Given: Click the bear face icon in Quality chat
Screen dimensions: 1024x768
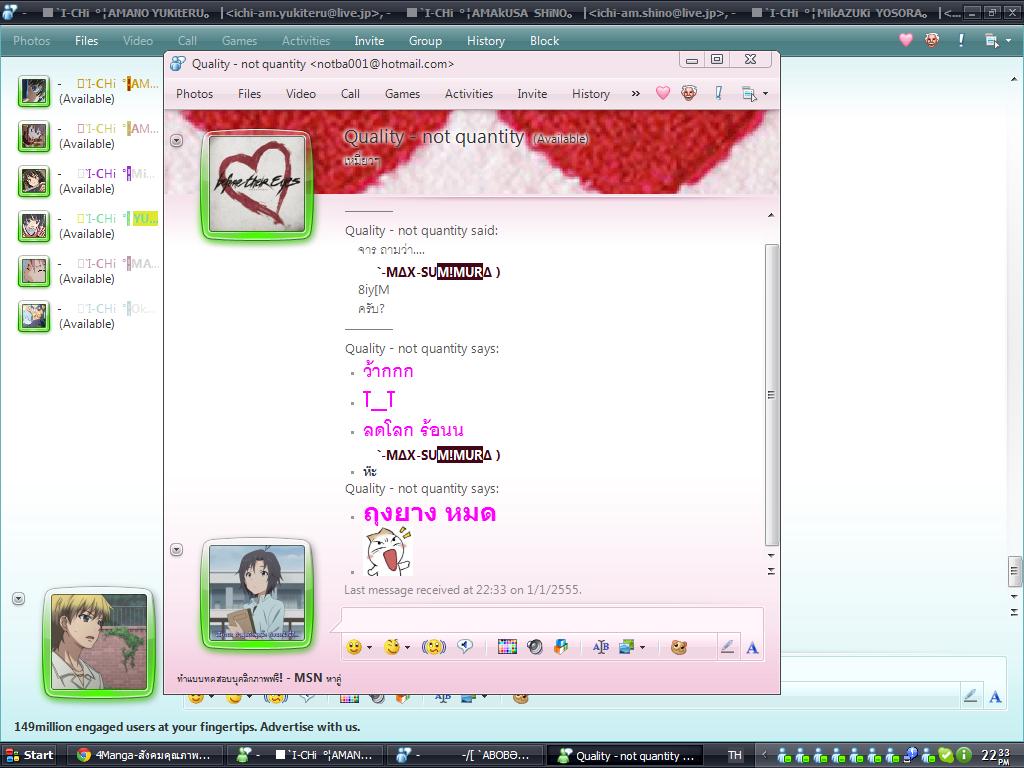Looking at the screenshot, I should (x=679, y=647).
